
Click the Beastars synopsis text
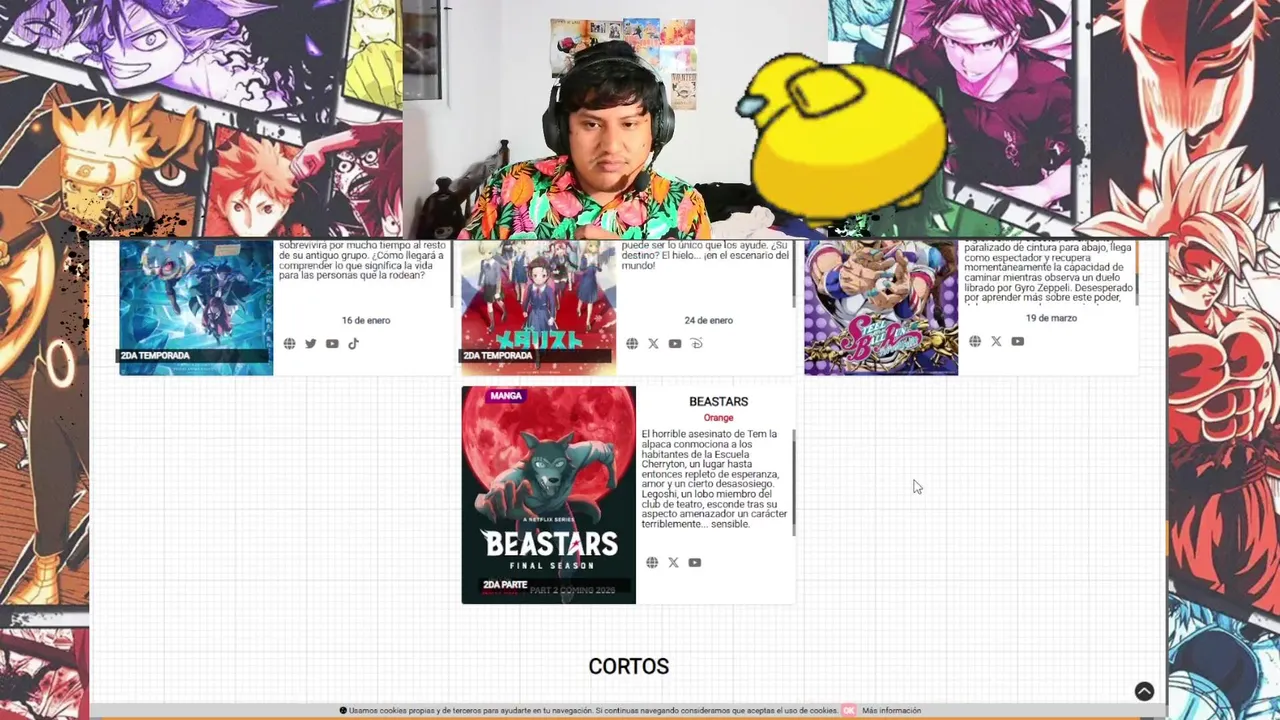(714, 480)
